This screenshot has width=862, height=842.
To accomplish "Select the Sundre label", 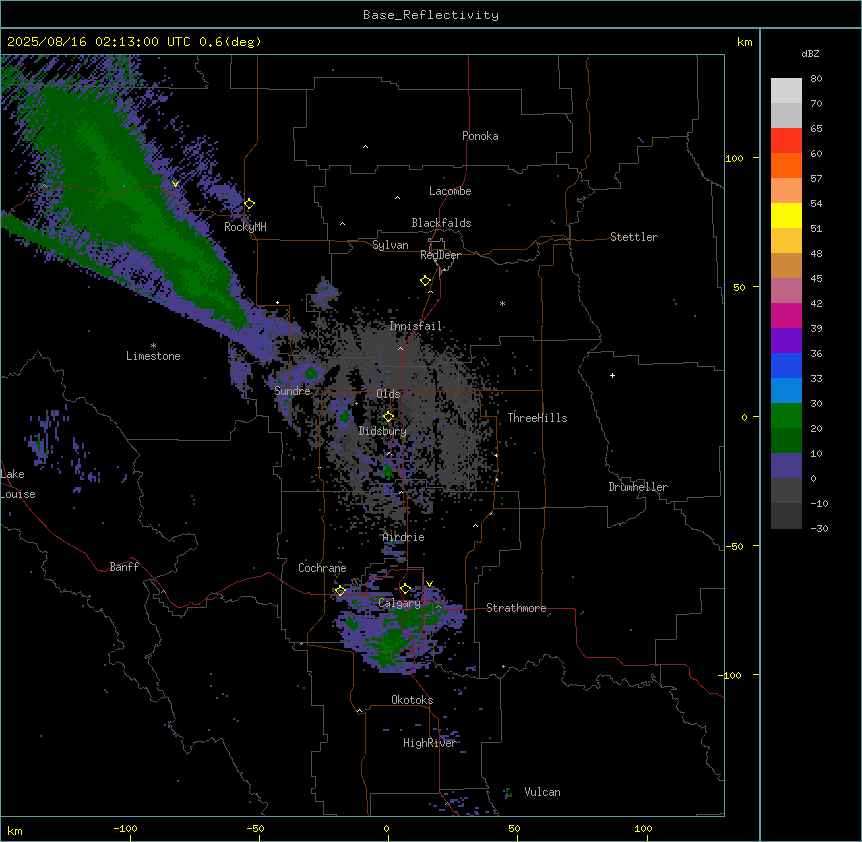I will pos(292,391).
